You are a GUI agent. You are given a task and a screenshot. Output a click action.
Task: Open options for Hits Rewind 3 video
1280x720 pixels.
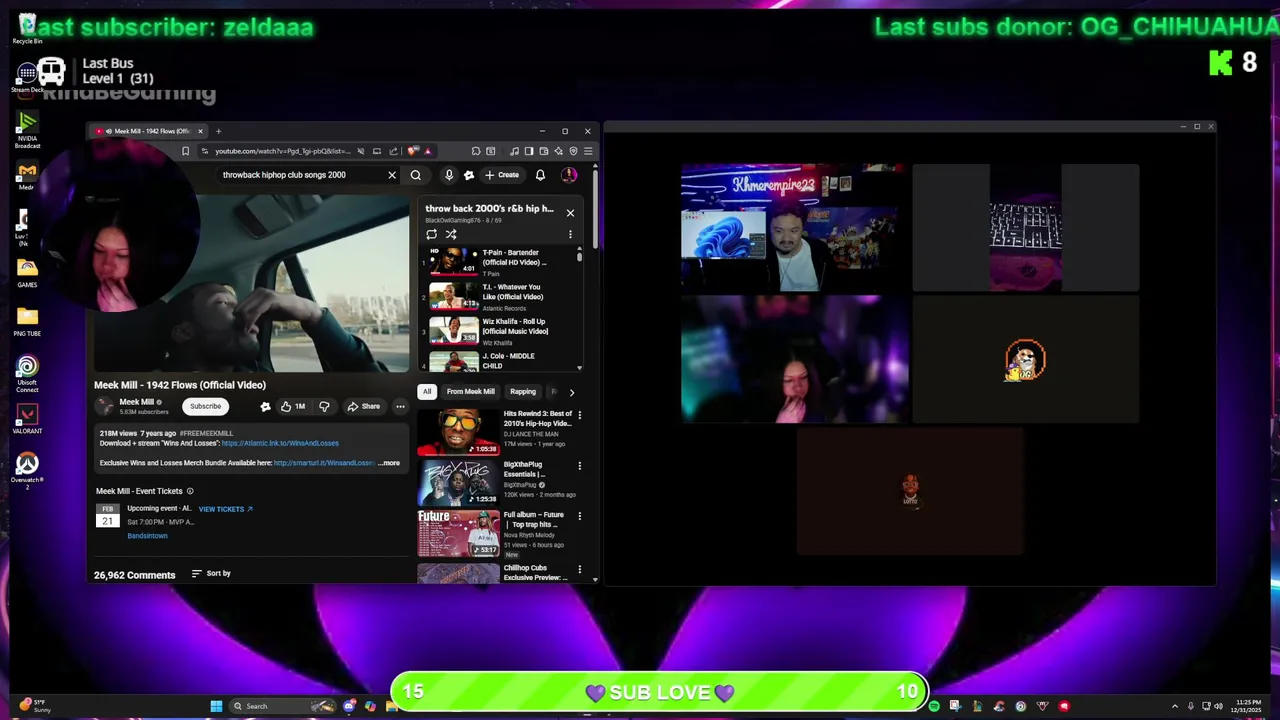(579, 415)
